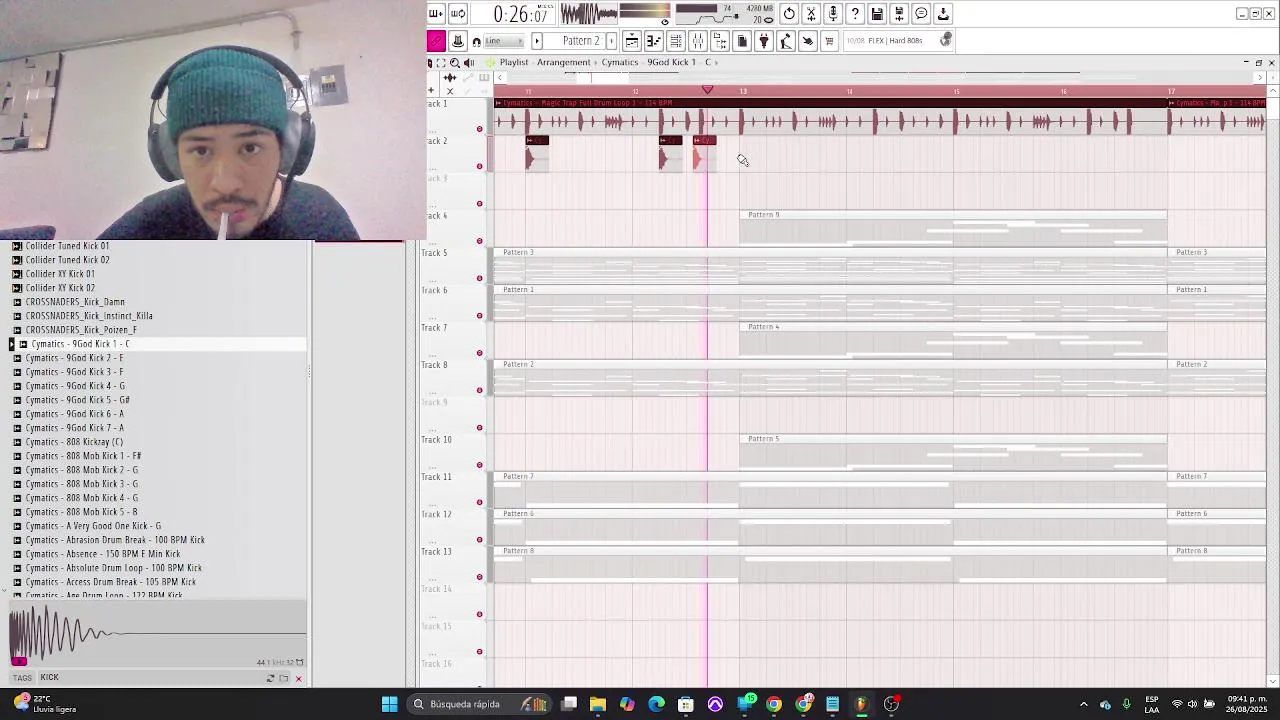This screenshot has width=1280, height=720.
Task: Click the next pattern arrow
Action: 611,41
